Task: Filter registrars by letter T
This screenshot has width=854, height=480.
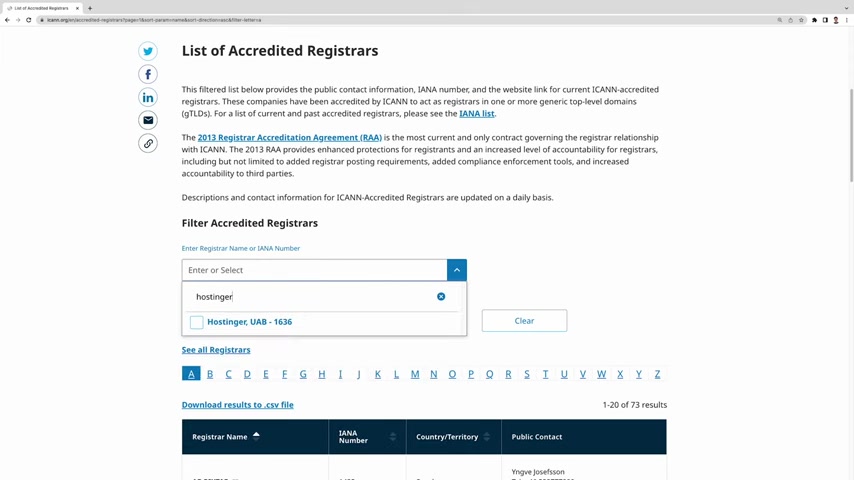Action: coord(545,374)
